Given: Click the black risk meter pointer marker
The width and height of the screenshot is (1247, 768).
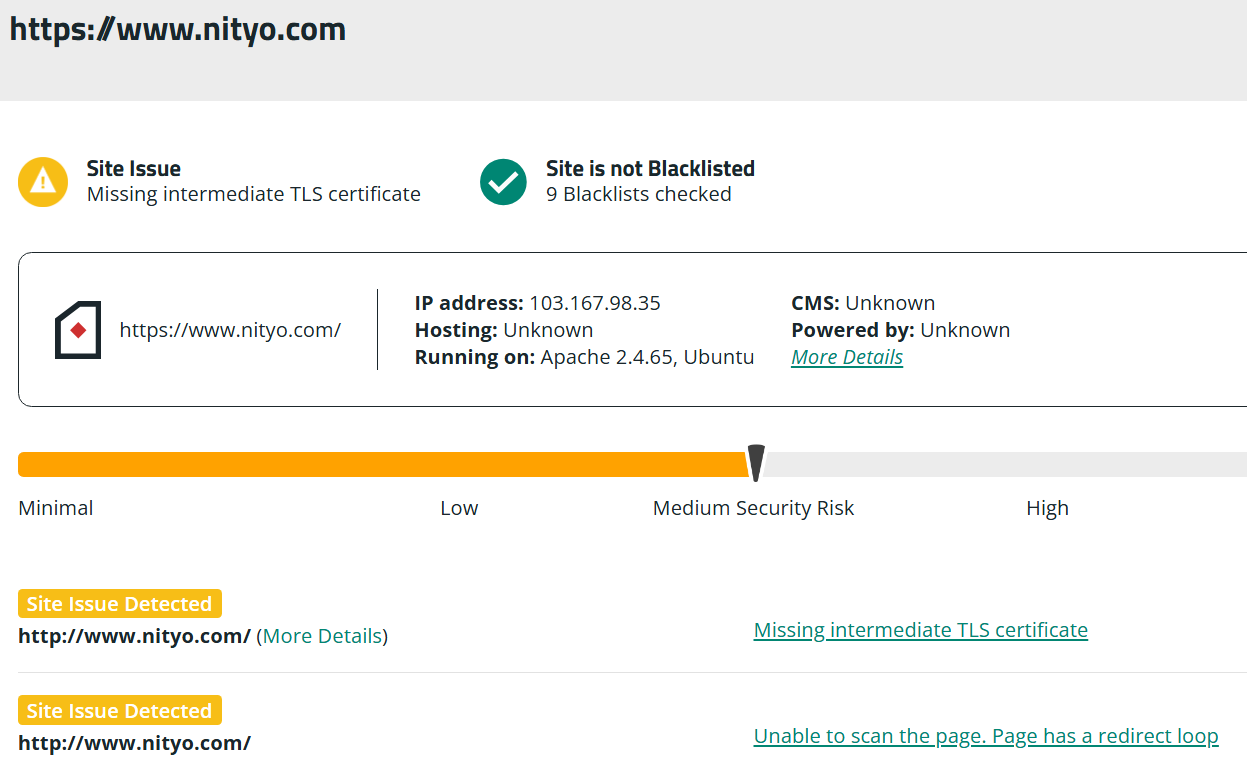Looking at the screenshot, I should [x=757, y=462].
